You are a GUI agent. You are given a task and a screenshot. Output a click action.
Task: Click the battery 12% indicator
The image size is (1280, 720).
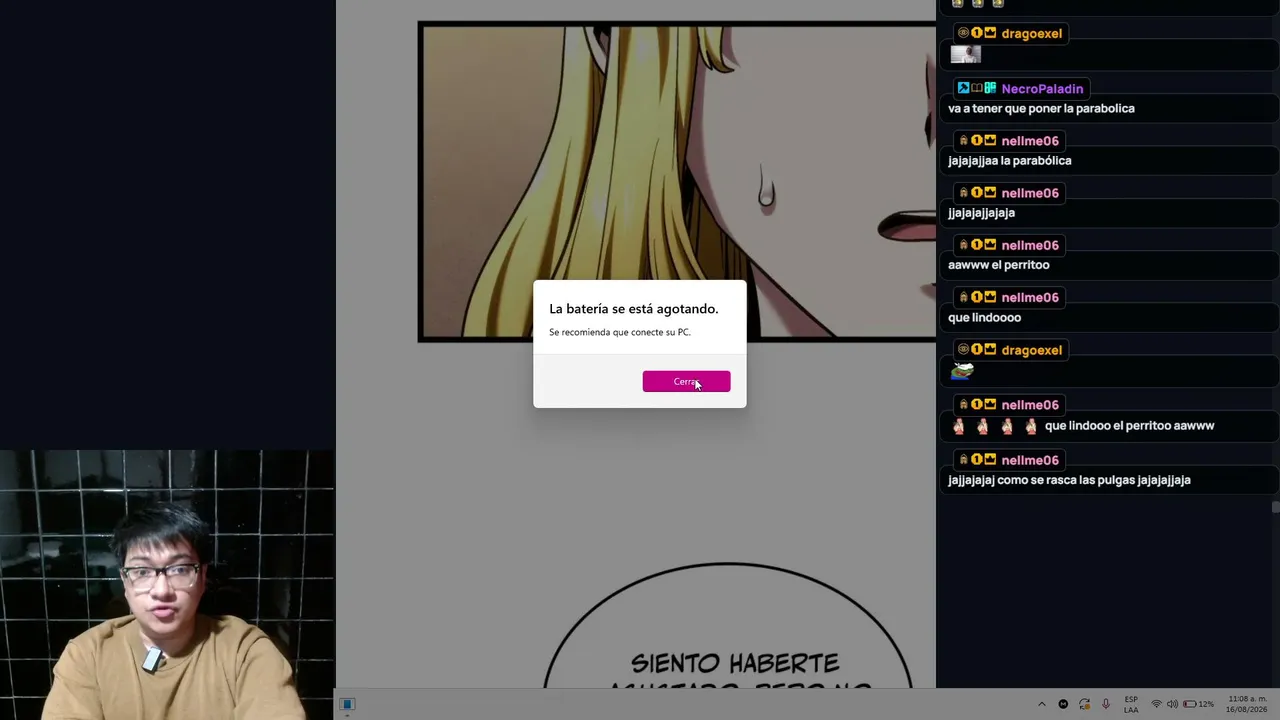pos(1198,704)
